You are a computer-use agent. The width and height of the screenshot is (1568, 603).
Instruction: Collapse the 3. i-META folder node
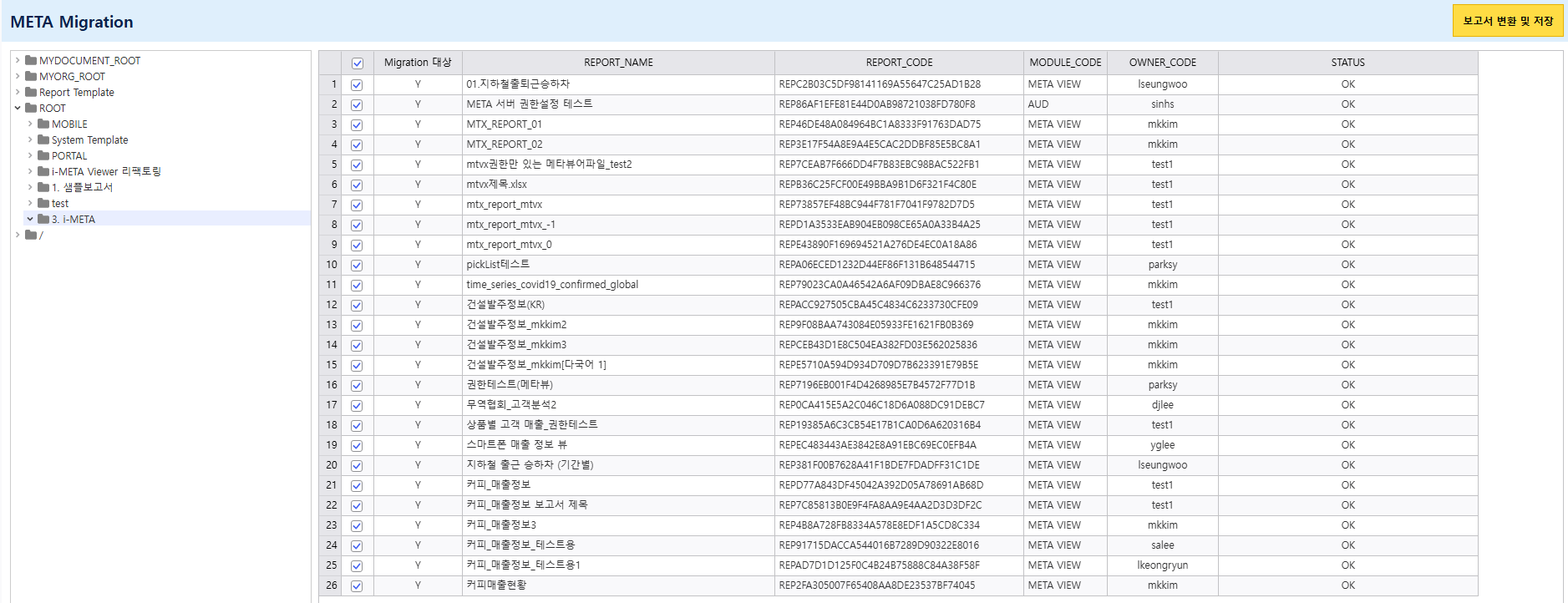tap(30, 219)
